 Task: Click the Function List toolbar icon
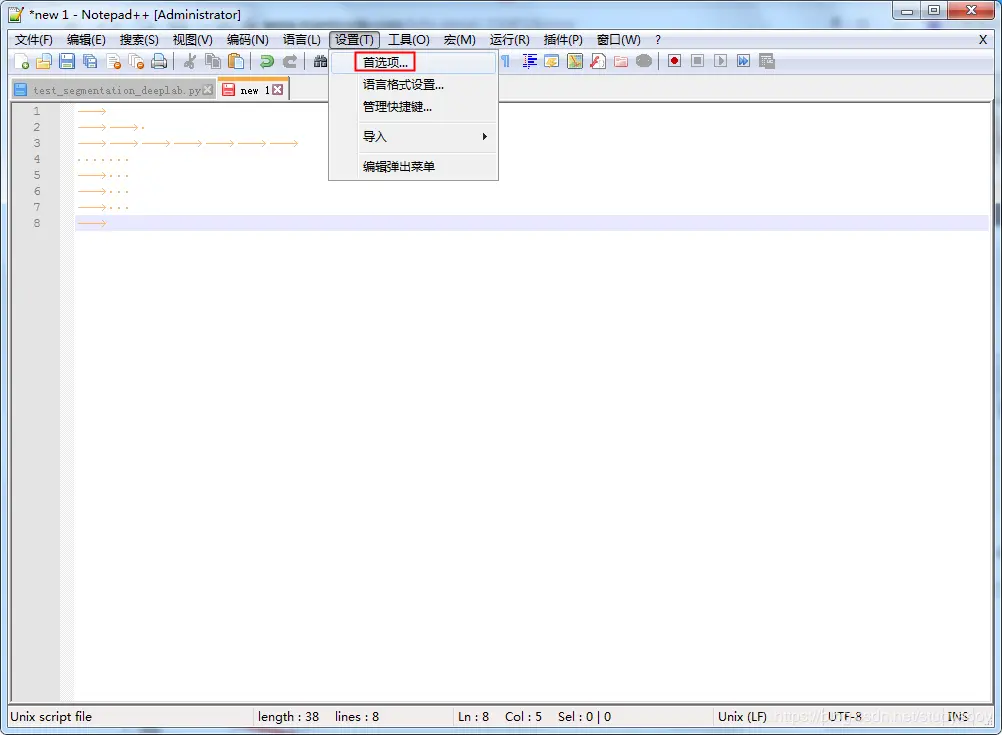597,61
